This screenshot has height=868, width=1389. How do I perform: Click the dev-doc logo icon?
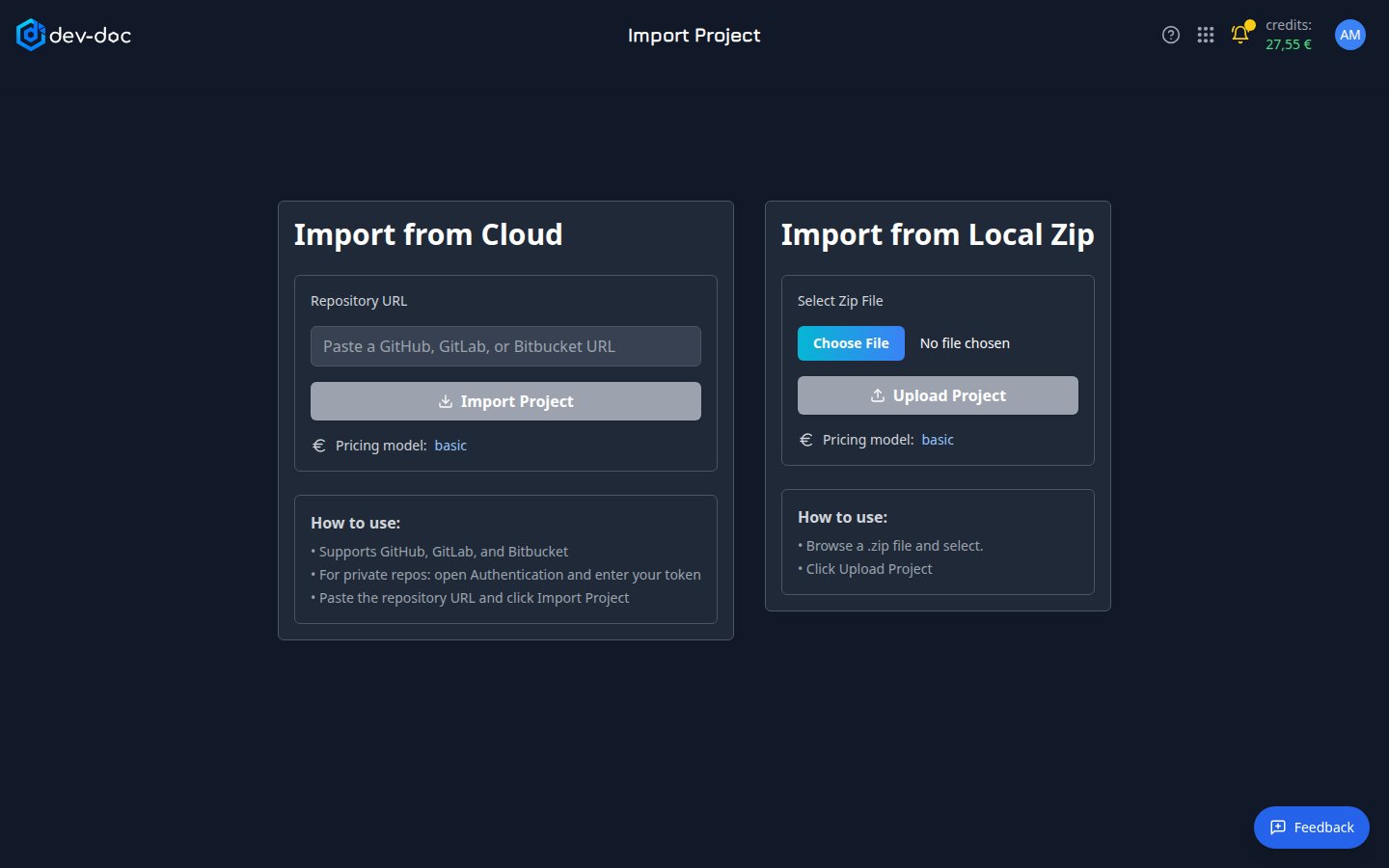pos(31,35)
